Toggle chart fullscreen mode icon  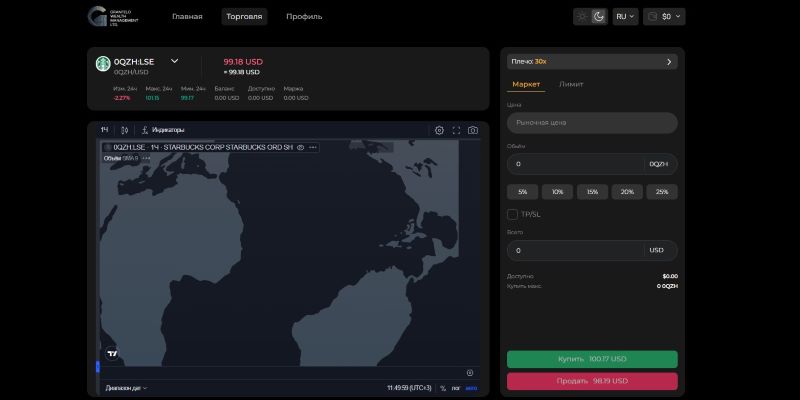pos(456,130)
